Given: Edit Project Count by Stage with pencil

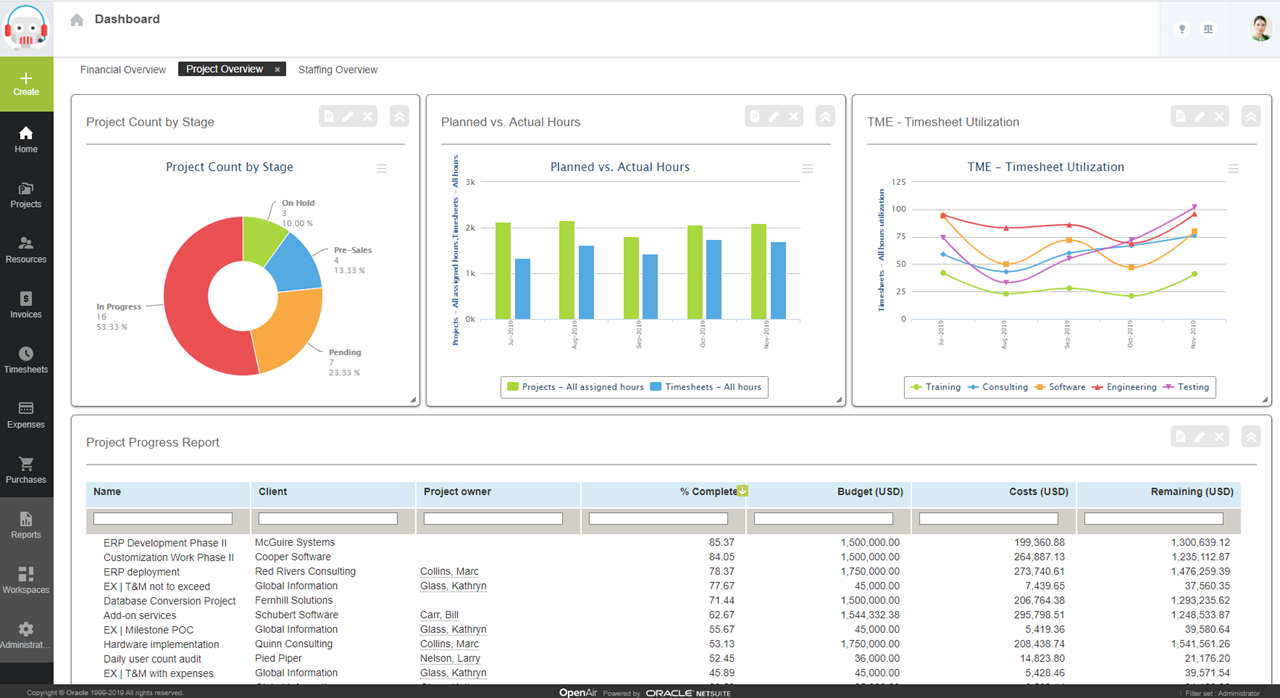Looking at the screenshot, I should click(348, 117).
